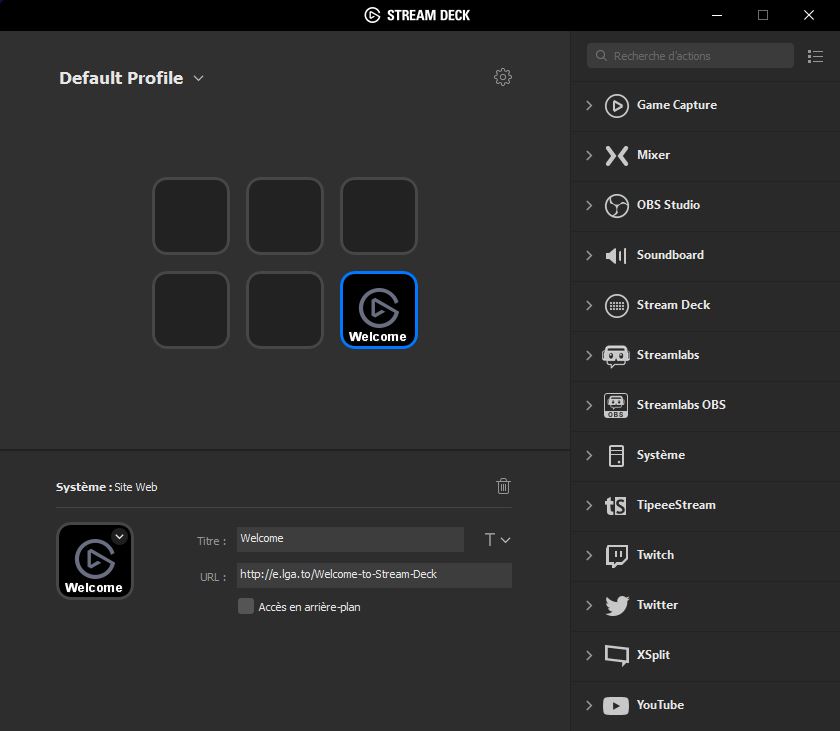Expand the Twitch chevron
This screenshot has width=840, height=731.
coord(589,555)
